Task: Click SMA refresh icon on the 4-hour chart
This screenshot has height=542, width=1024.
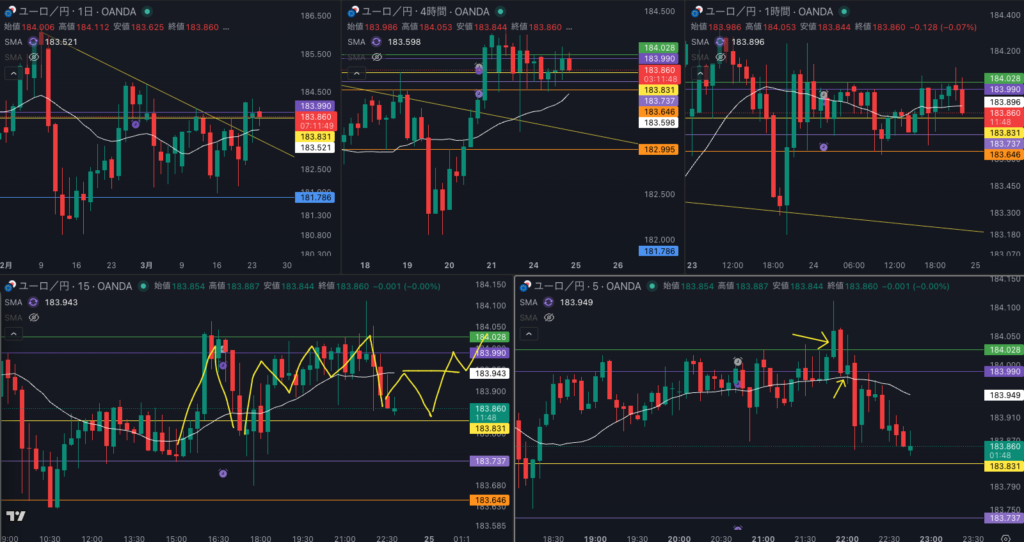Action: tap(378, 42)
